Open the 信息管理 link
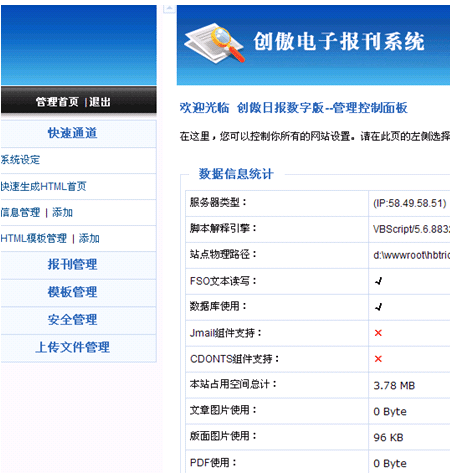 point(20,212)
